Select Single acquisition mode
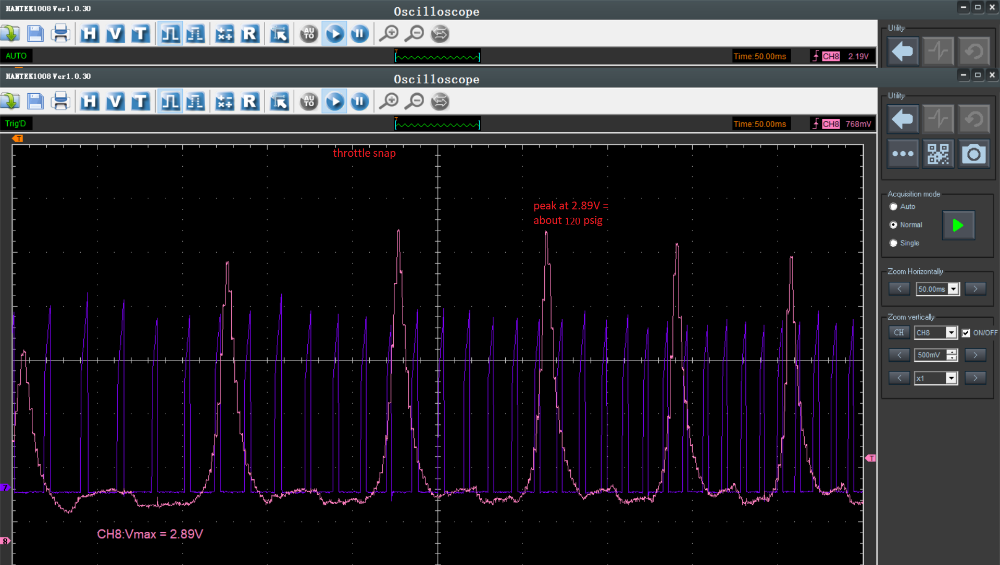Image resolution: width=1000 pixels, height=565 pixels. coord(893,243)
